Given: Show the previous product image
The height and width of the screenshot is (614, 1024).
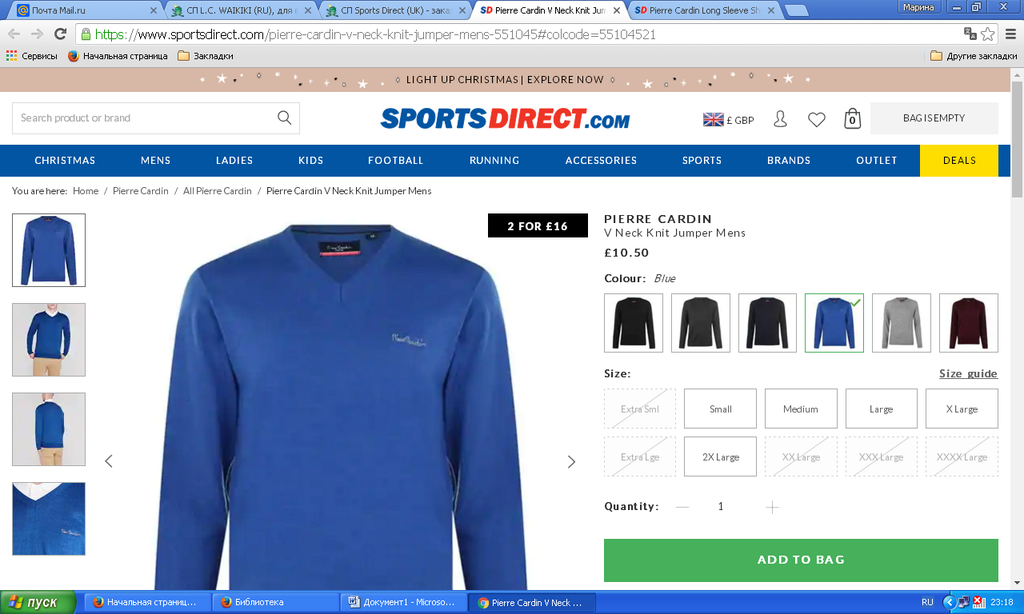Looking at the screenshot, I should click(x=109, y=461).
